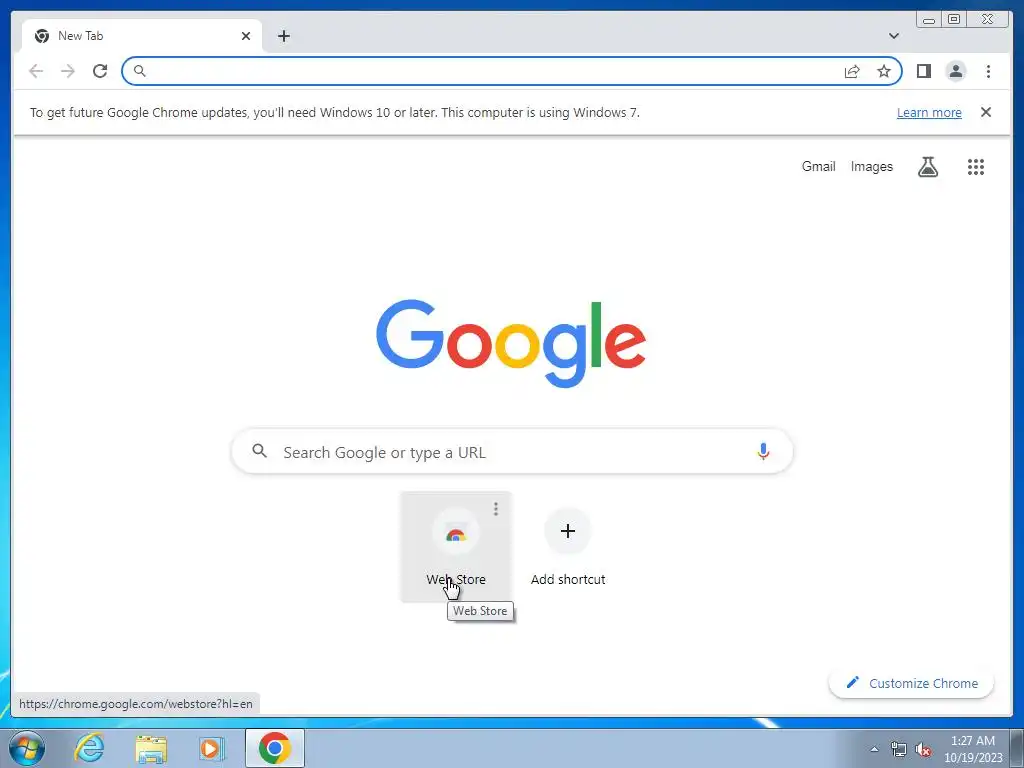Viewport: 1024px width, 768px height.
Task: Bookmark this tab with the star icon
Action: click(x=884, y=71)
